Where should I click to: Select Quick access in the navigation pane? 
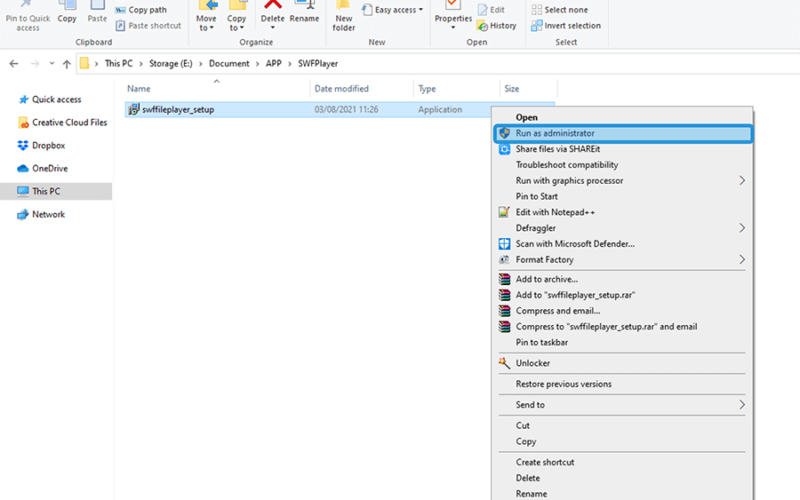[x=57, y=99]
